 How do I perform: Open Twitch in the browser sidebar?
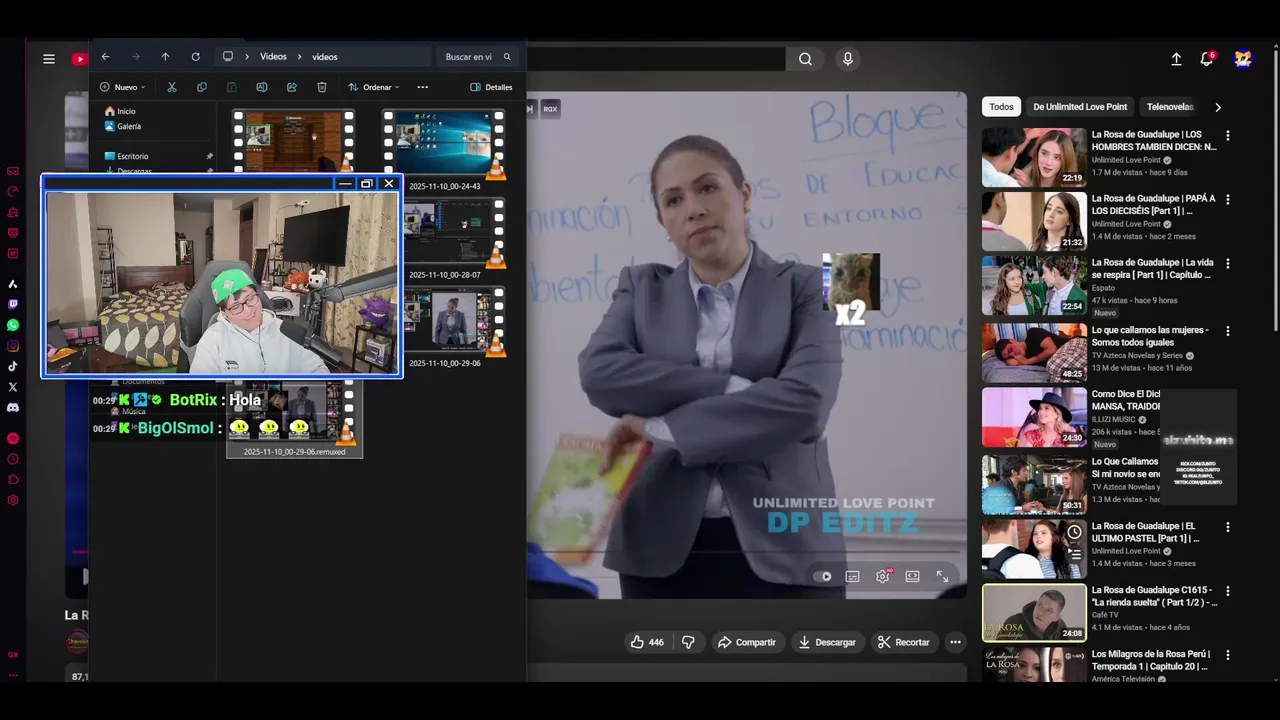[13, 304]
